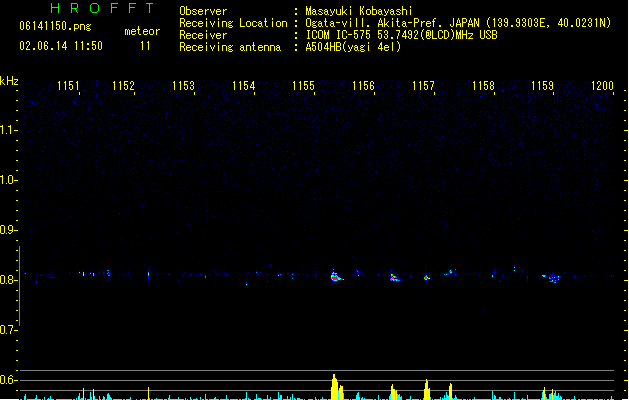Click the 'Observer' field label
Viewport: 629px width, 400px height.
tap(203, 11)
